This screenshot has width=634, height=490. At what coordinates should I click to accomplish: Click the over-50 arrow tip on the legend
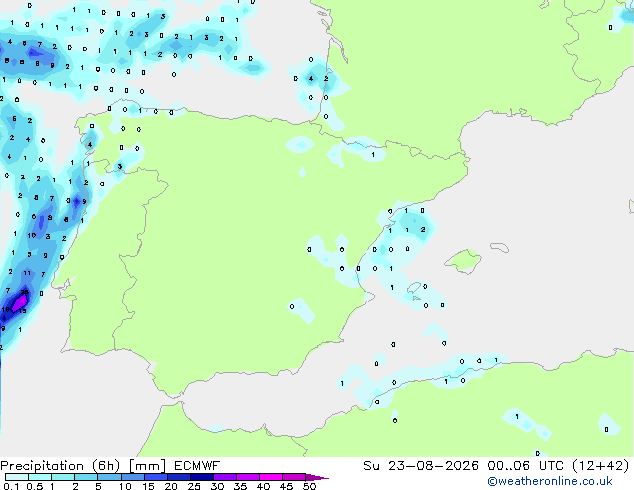point(318,477)
